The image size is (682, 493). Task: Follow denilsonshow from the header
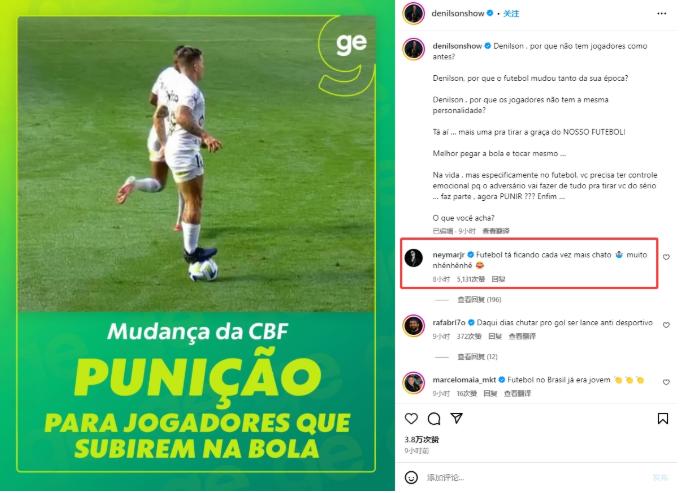[511, 13]
